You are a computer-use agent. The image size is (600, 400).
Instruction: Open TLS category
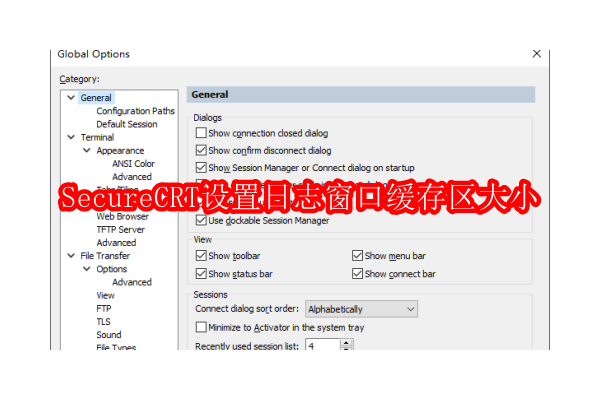103,322
